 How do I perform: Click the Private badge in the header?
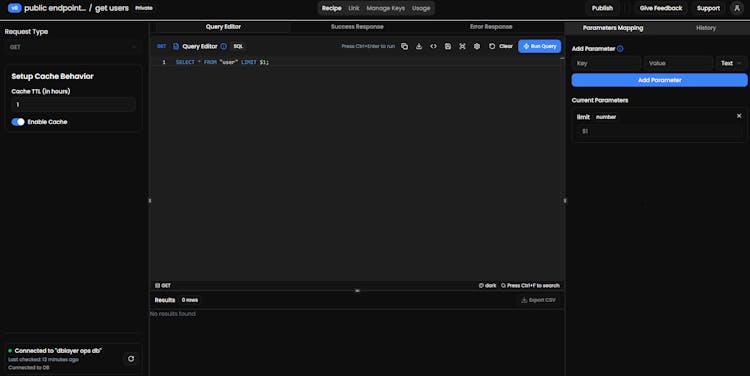(x=143, y=8)
